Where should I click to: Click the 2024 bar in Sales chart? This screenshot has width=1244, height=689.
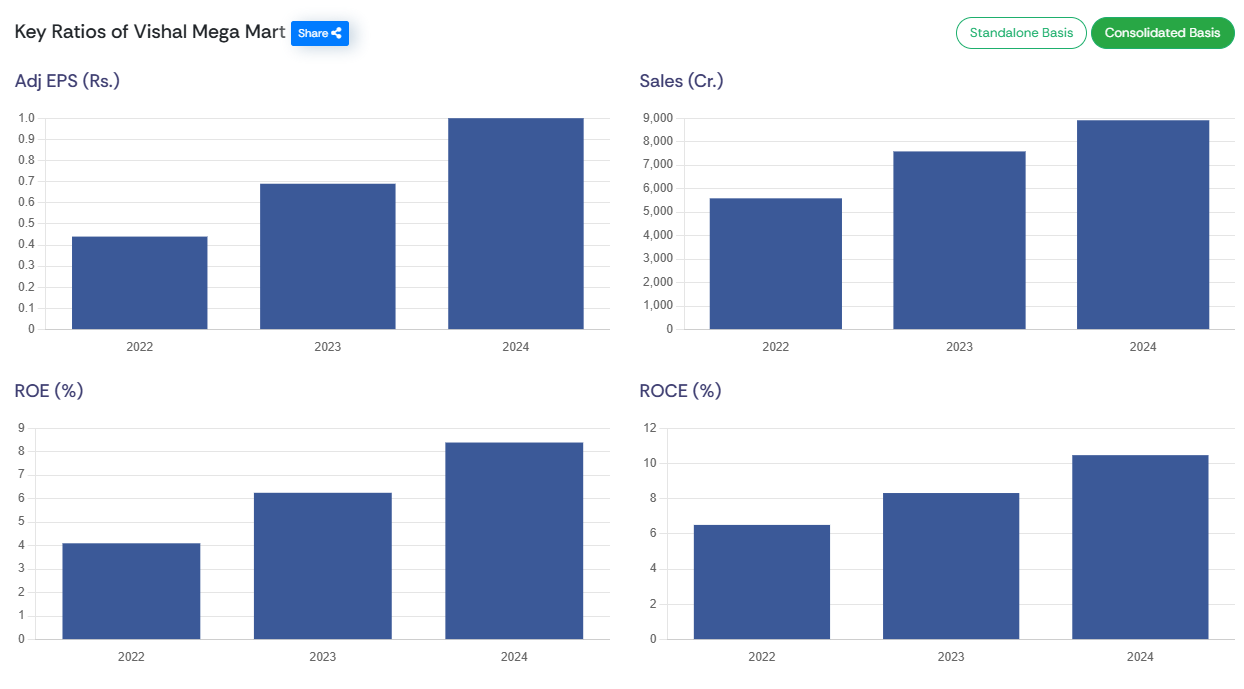click(1142, 225)
